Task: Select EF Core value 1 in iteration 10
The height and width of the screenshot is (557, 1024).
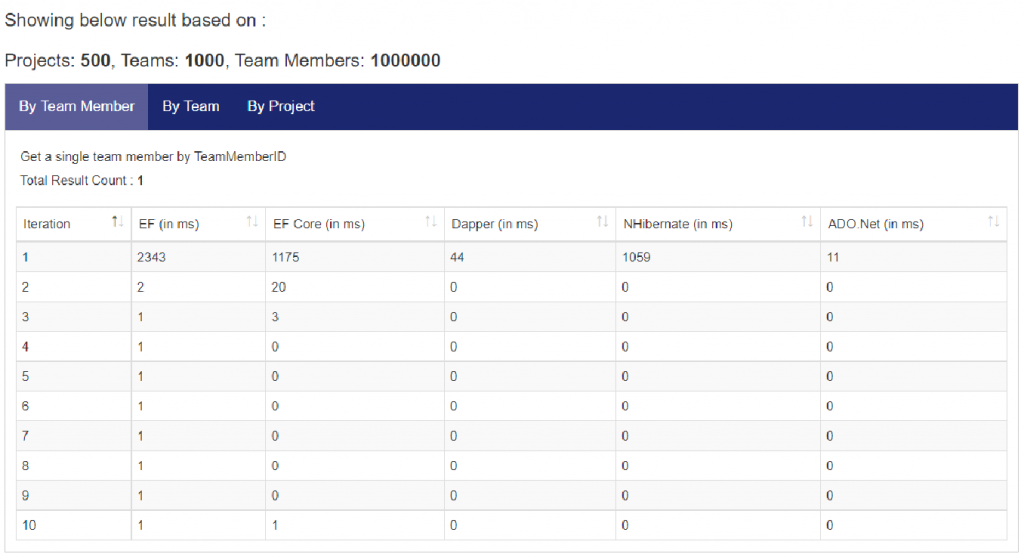Action: coord(275,525)
